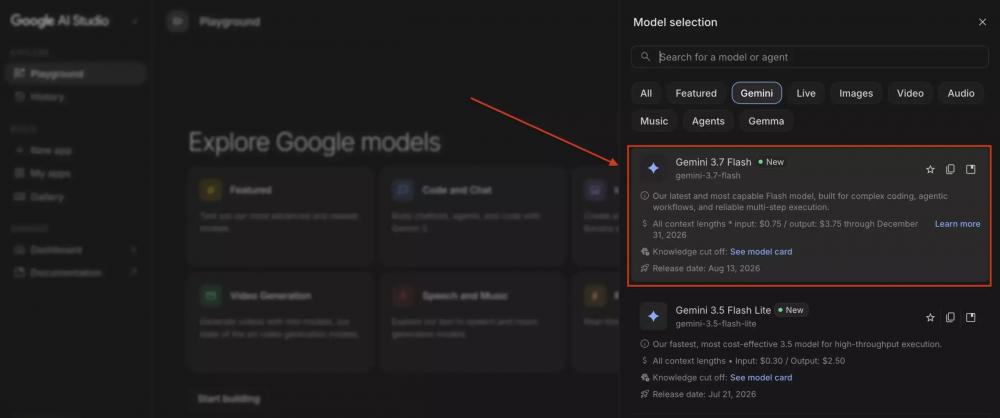Viewport: 1000px width, 418px height.
Task: Click the knowledge cut off icon for Gemini 3.7 Flash
Action: (645, 251)
